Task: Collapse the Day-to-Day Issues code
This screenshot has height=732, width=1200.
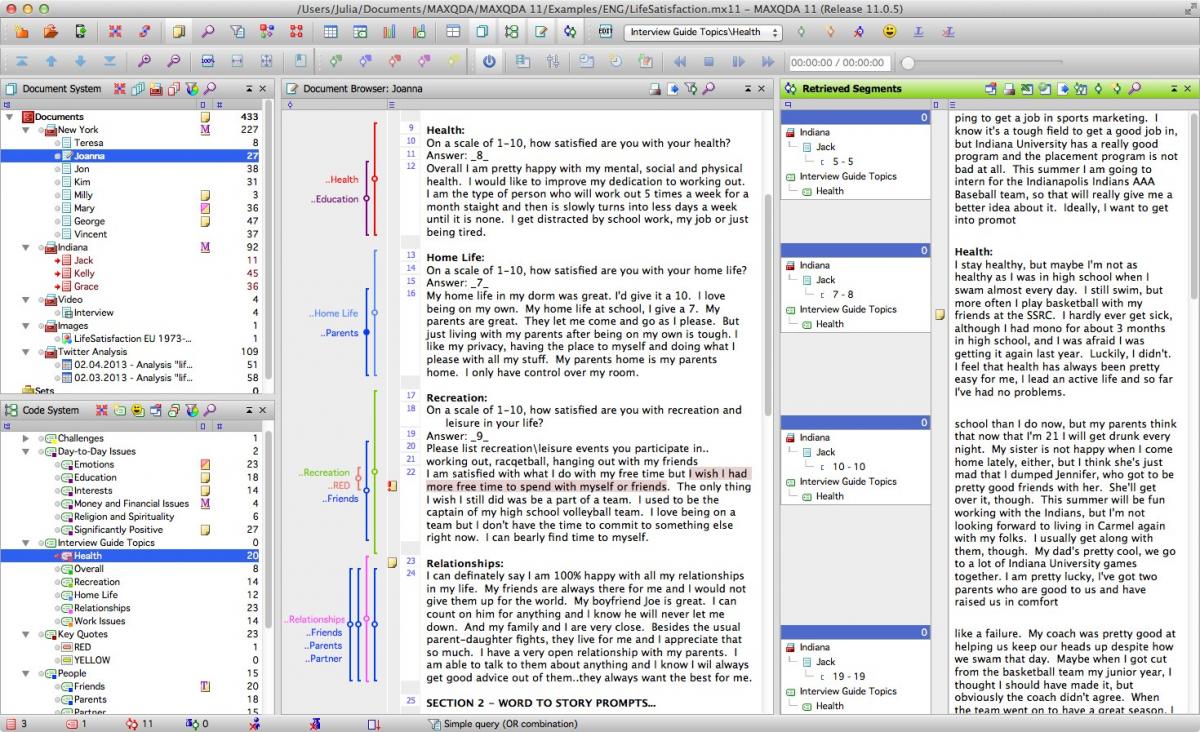Action: [x=25, y=451]
